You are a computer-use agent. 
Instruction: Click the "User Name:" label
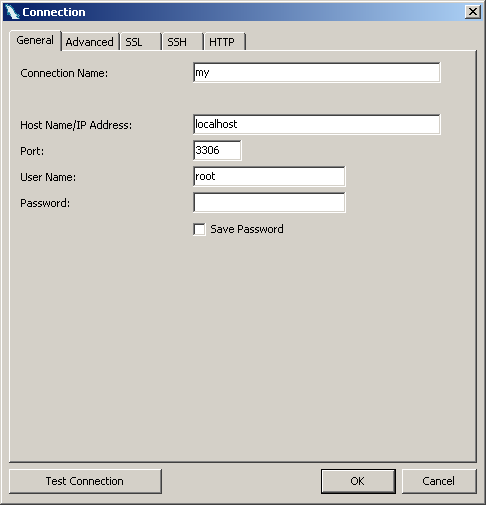[x=48, y=177]
